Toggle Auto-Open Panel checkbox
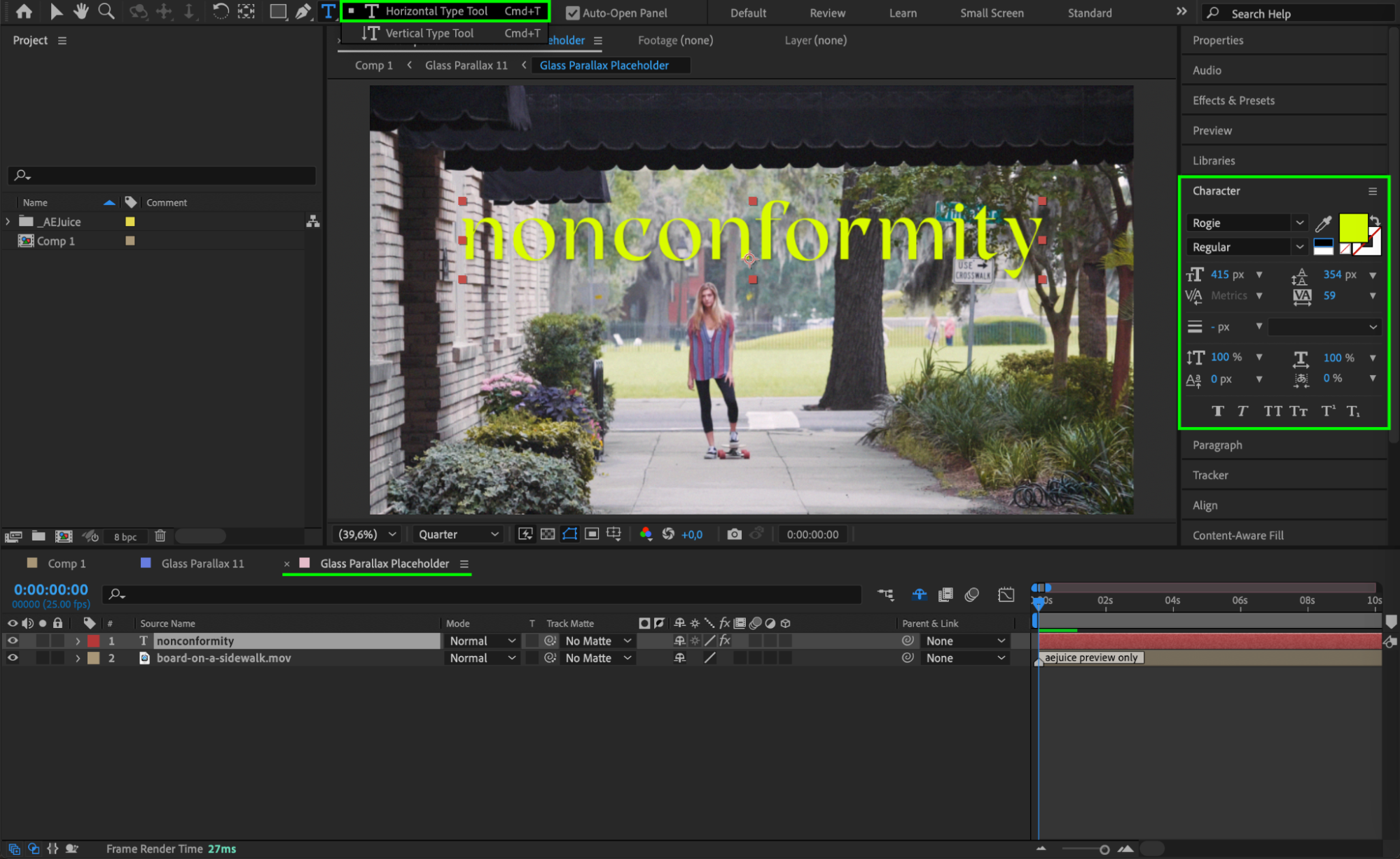Screen dimensions: 1400x859 pyautogui.click(x=573, y=13)
